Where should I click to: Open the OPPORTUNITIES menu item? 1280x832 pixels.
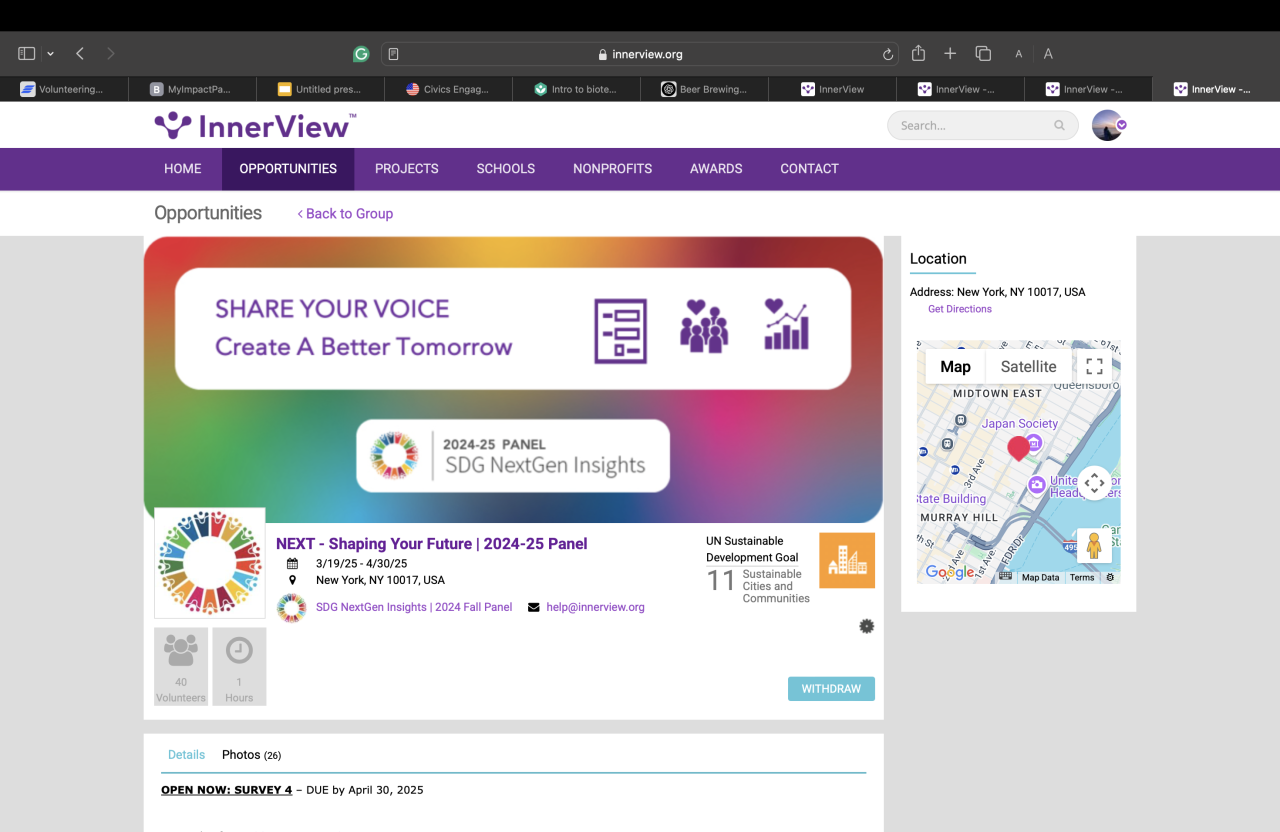tap(288, 169)
